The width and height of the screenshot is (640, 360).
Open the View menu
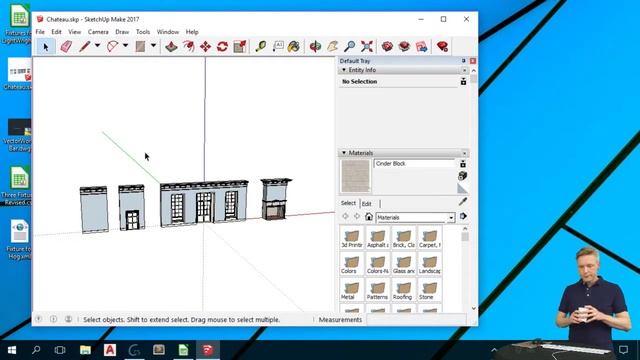tap(74, 32)
